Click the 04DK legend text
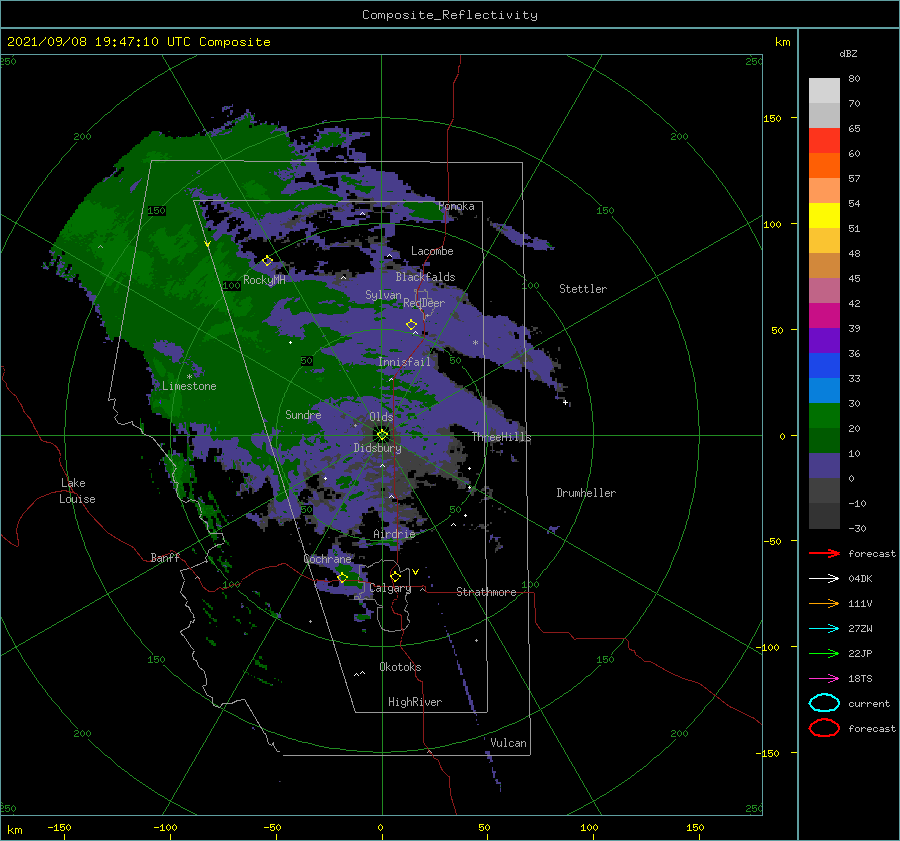Image resolution: width=900 pixels, height=841 pixels. pos(860,579)
